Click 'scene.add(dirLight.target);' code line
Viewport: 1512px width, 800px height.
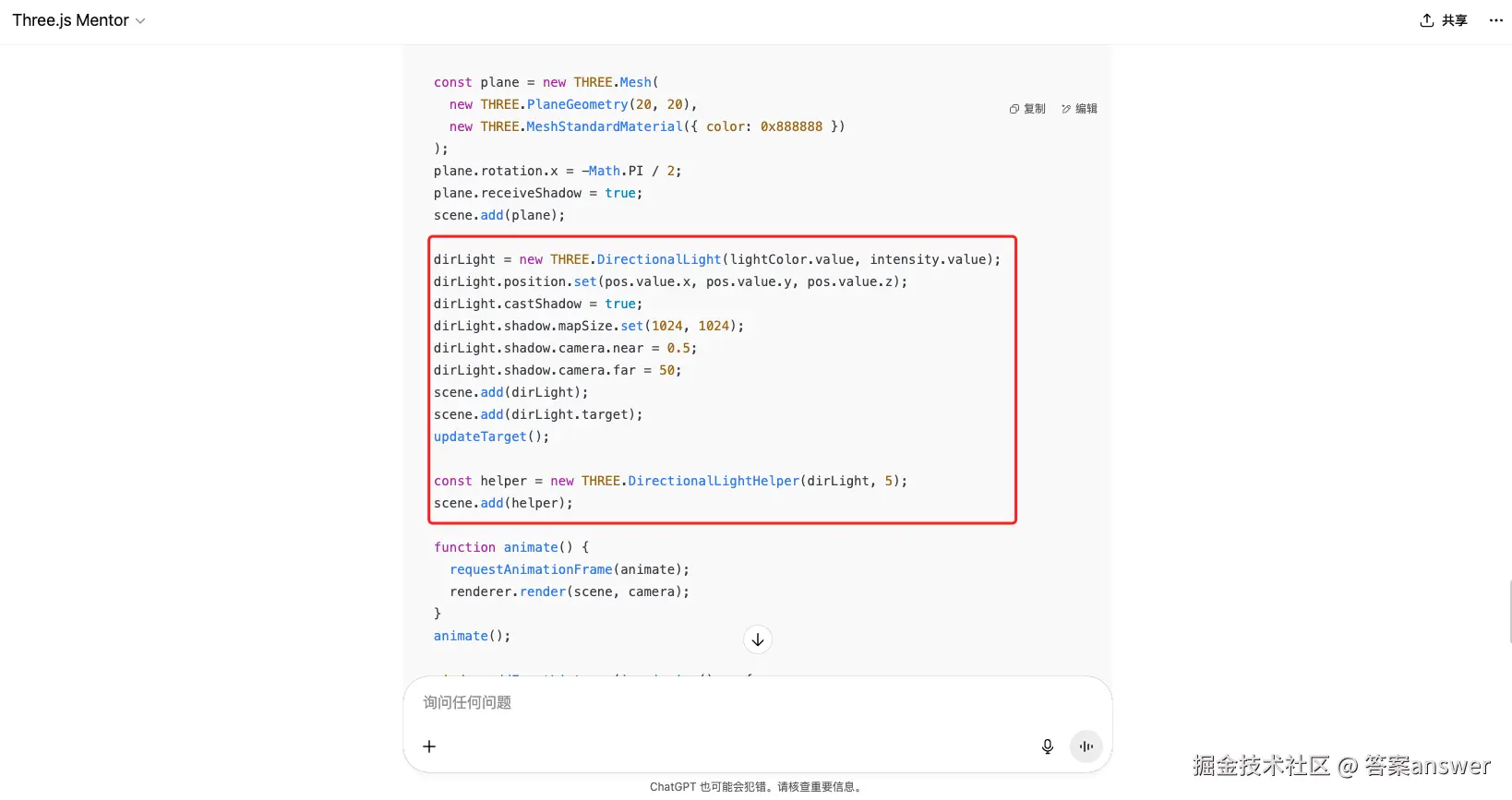click(538, 414)
